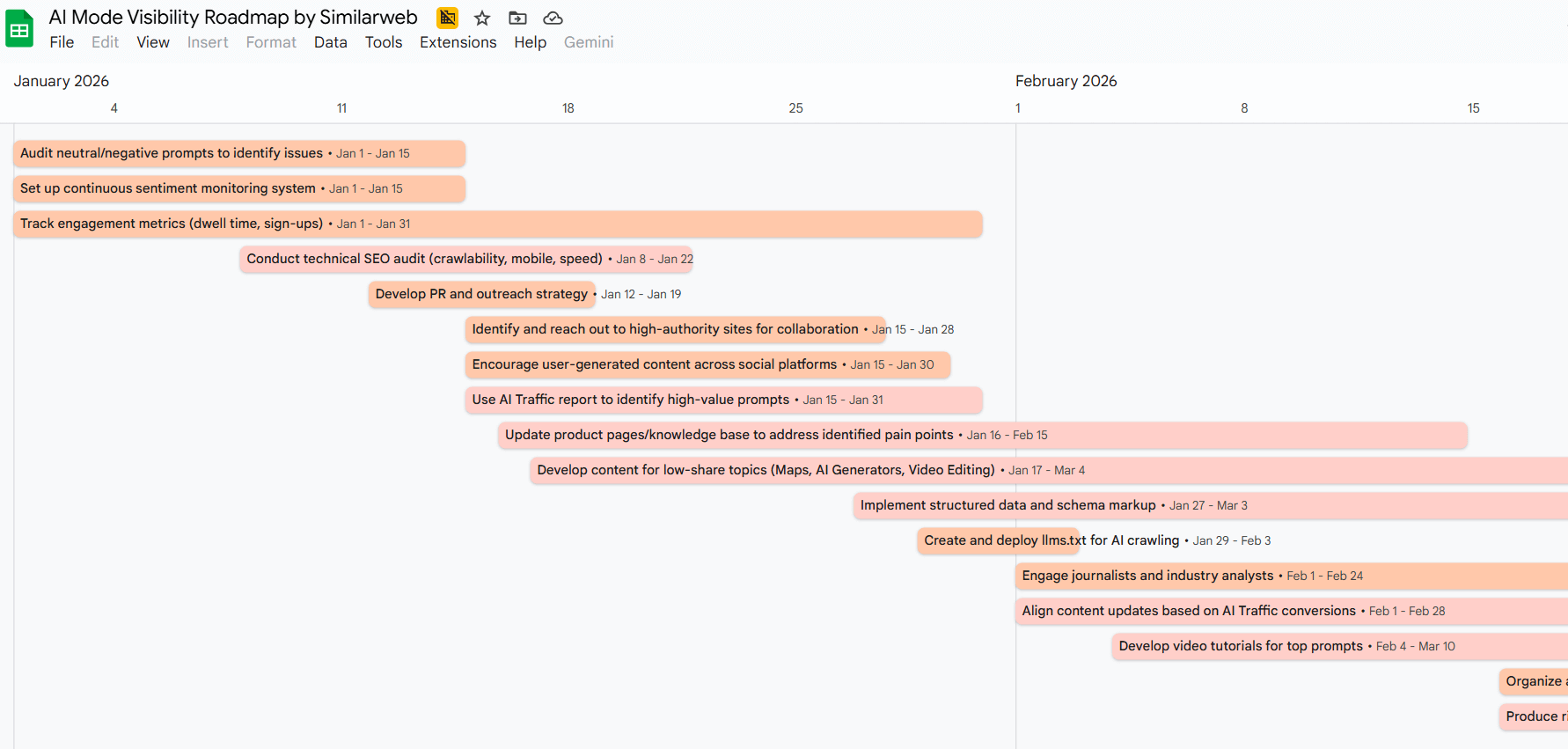Star the AI Mode Visibility Roadmap document
The height and width of the screenshot is (749, 1568).
(482, 18)
